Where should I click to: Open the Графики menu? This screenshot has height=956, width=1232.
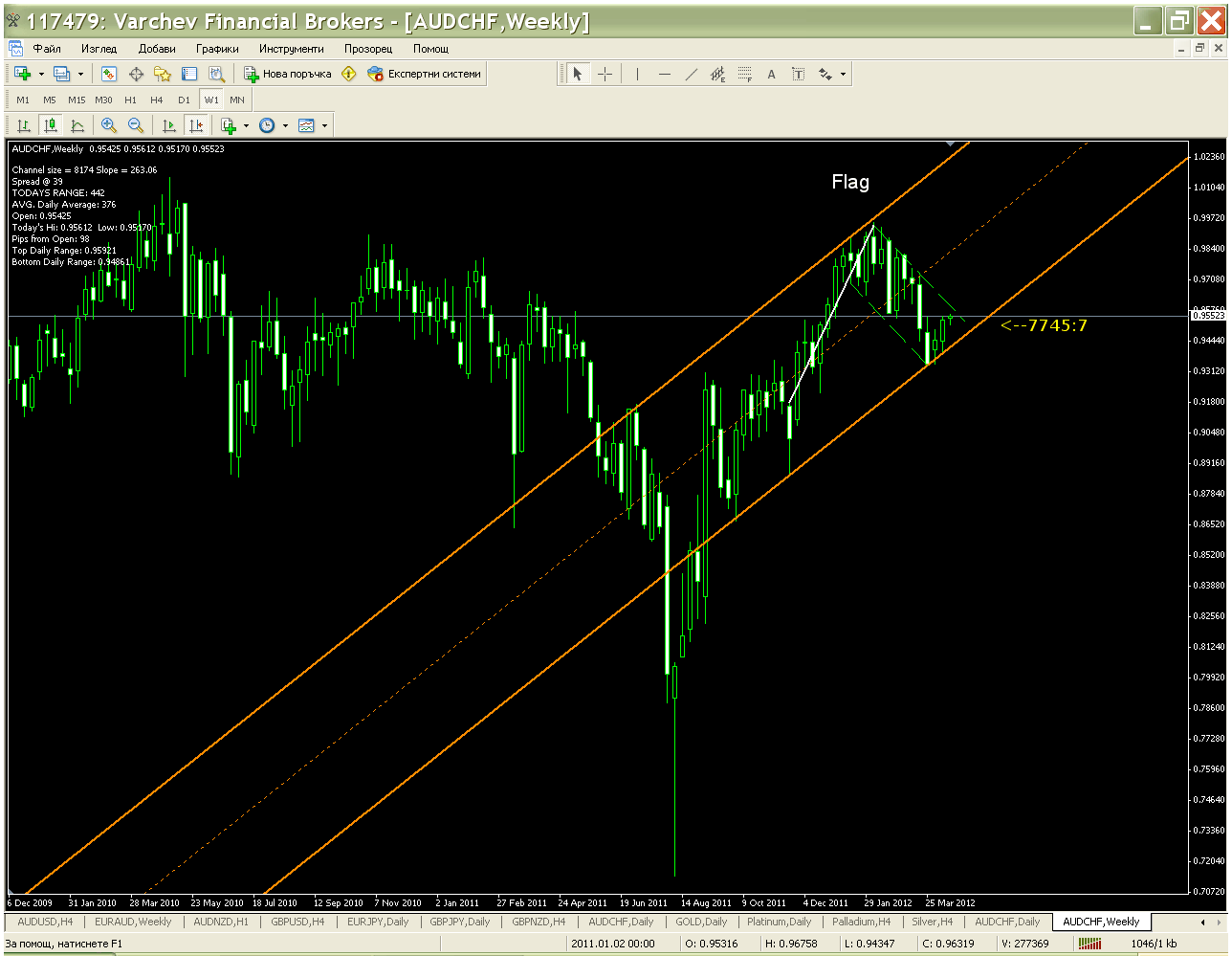(x=217, y=48)
